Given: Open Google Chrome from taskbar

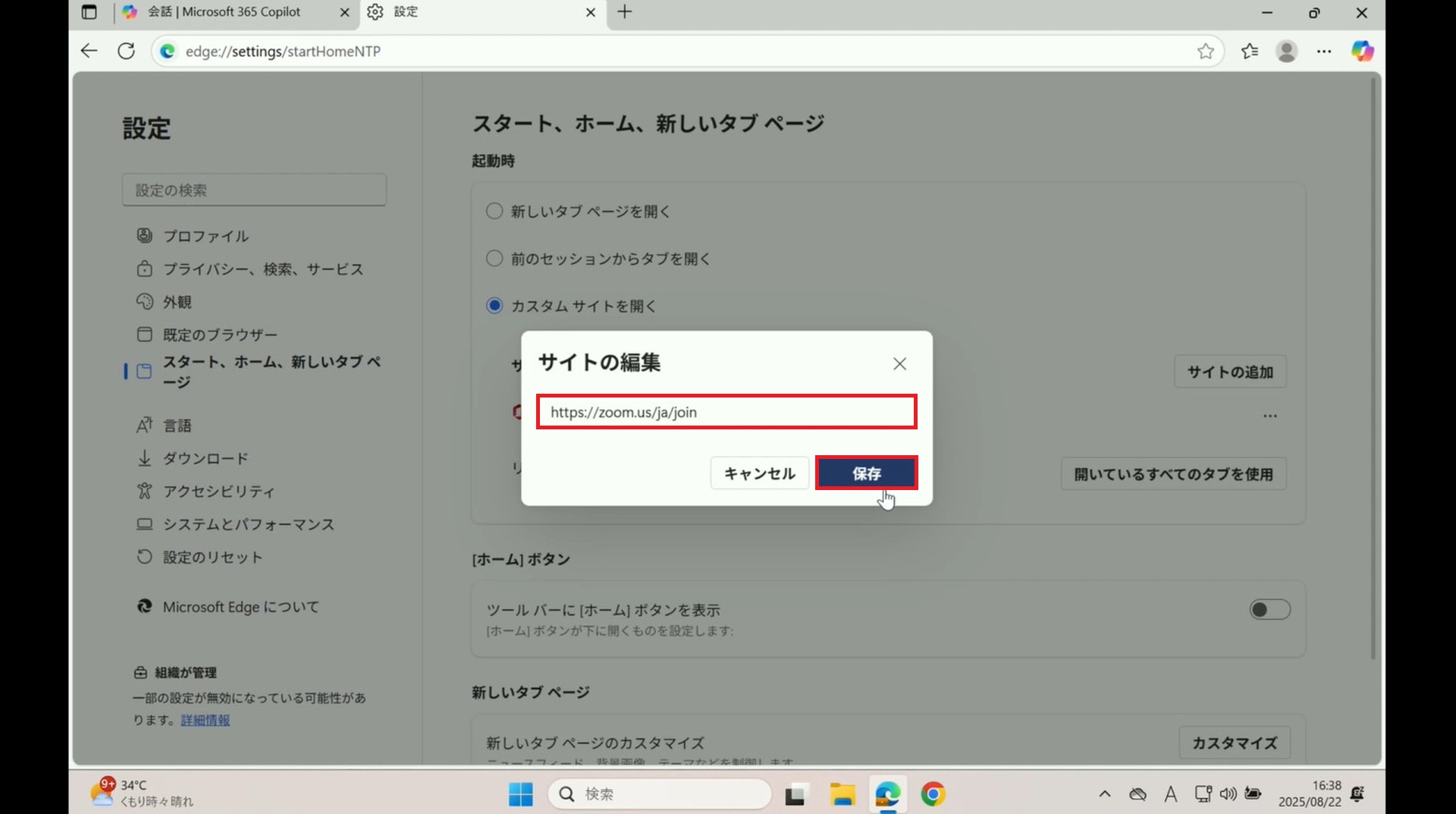Looking at the screenshot, I should (x=933, y=794).
